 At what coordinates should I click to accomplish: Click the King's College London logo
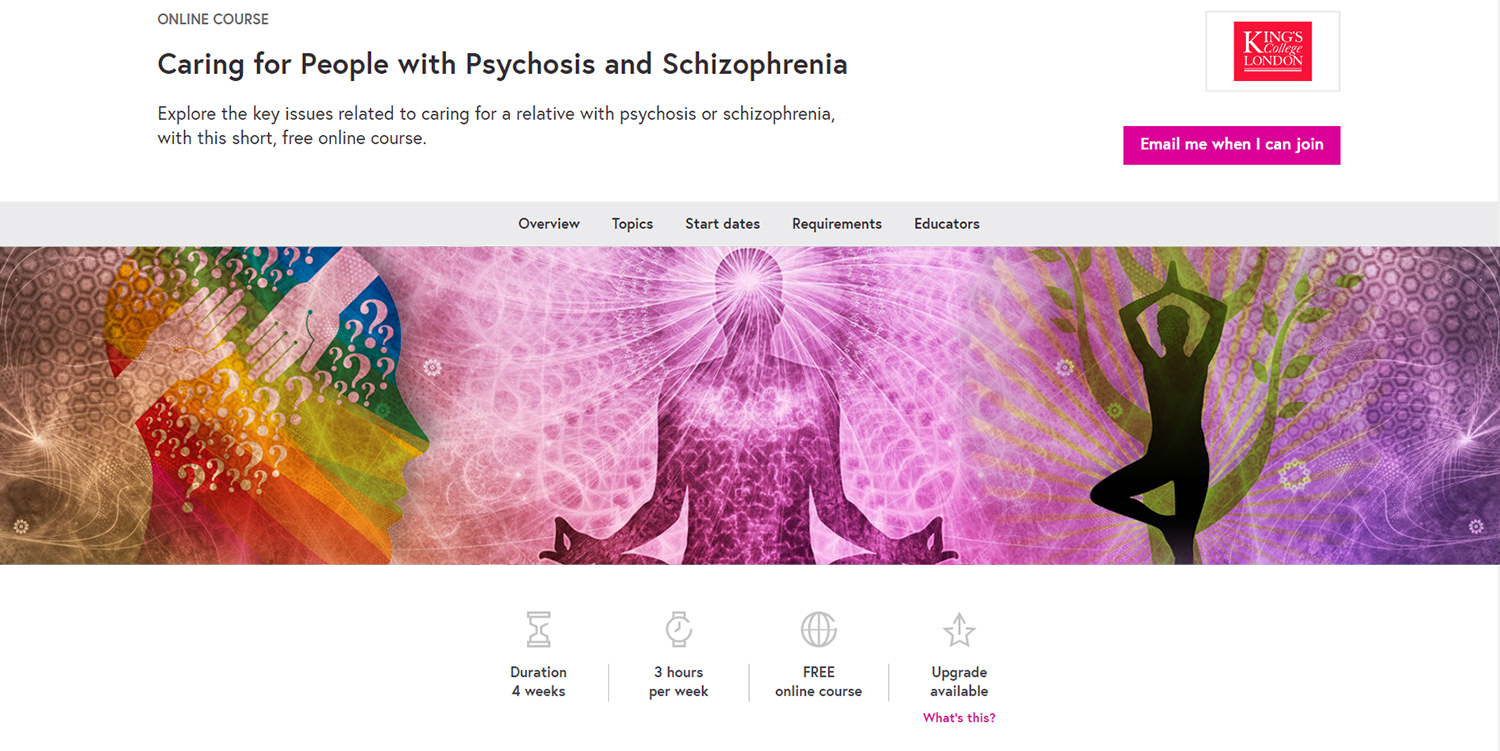[x=1272, y=51]
